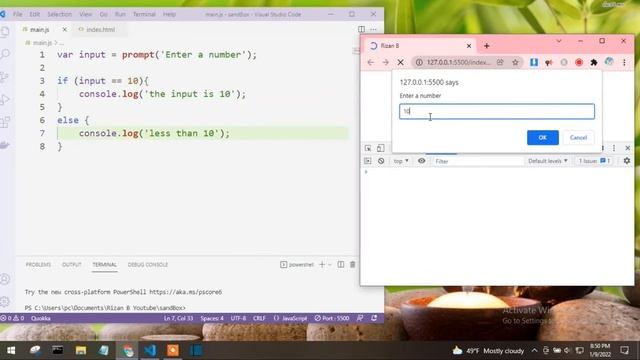Open the Chrome three-dot menu
The image size is (640, 360).
click(624, 62)
